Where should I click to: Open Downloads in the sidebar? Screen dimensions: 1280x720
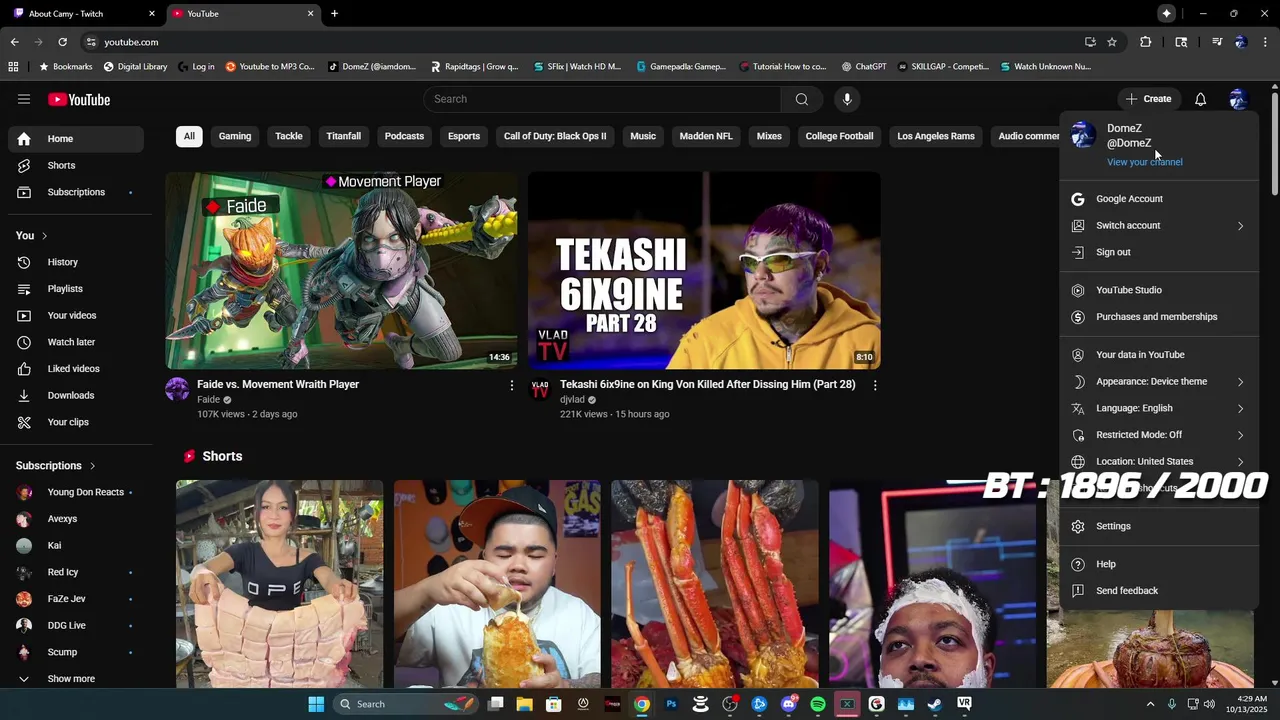(x=76, y=395)
